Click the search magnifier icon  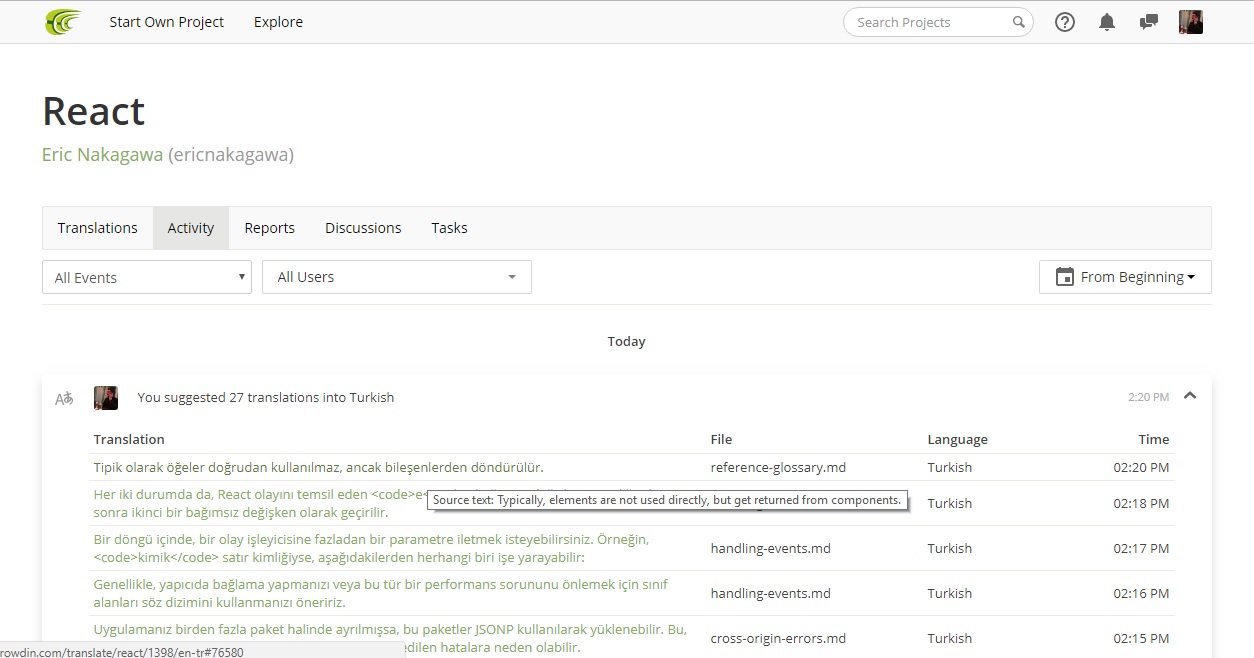(x=1019, y=22)
